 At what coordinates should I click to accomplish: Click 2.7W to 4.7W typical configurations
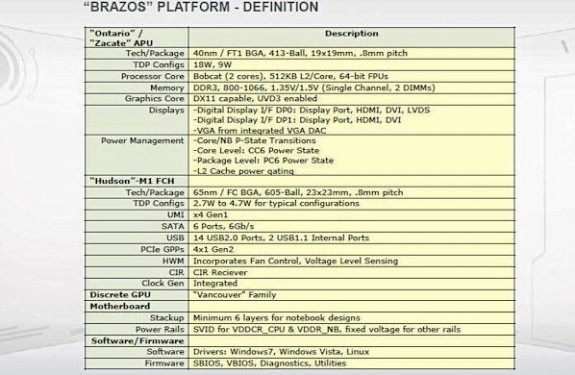coord(276,203)
